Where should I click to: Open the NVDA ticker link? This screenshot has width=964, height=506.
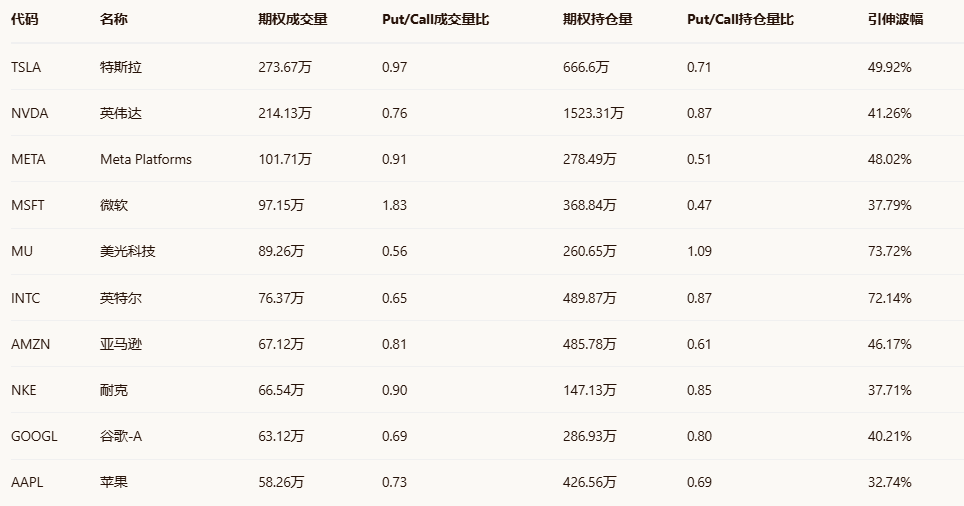30,113
